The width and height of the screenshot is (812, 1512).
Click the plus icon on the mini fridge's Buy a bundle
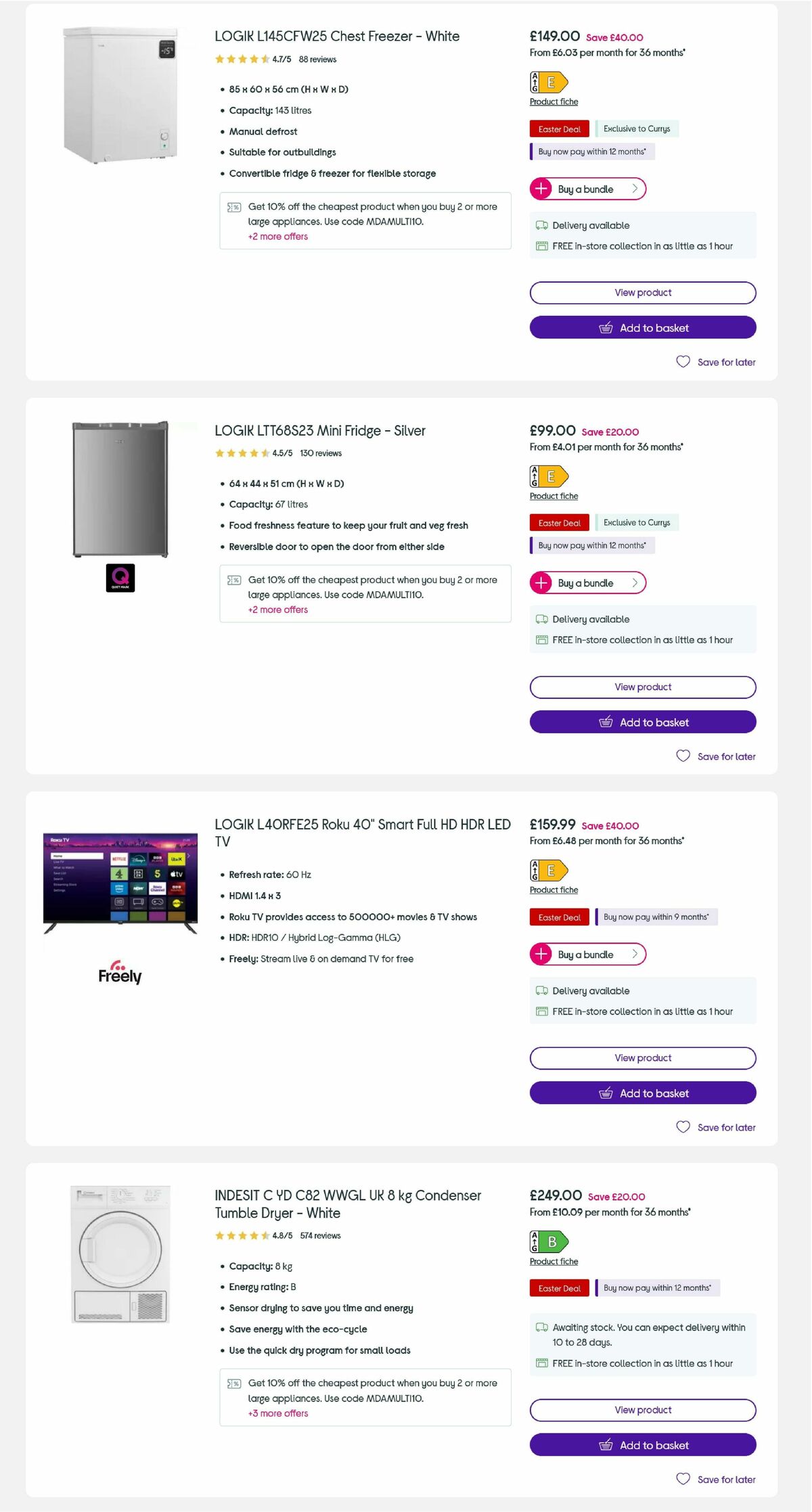point(541,582)
